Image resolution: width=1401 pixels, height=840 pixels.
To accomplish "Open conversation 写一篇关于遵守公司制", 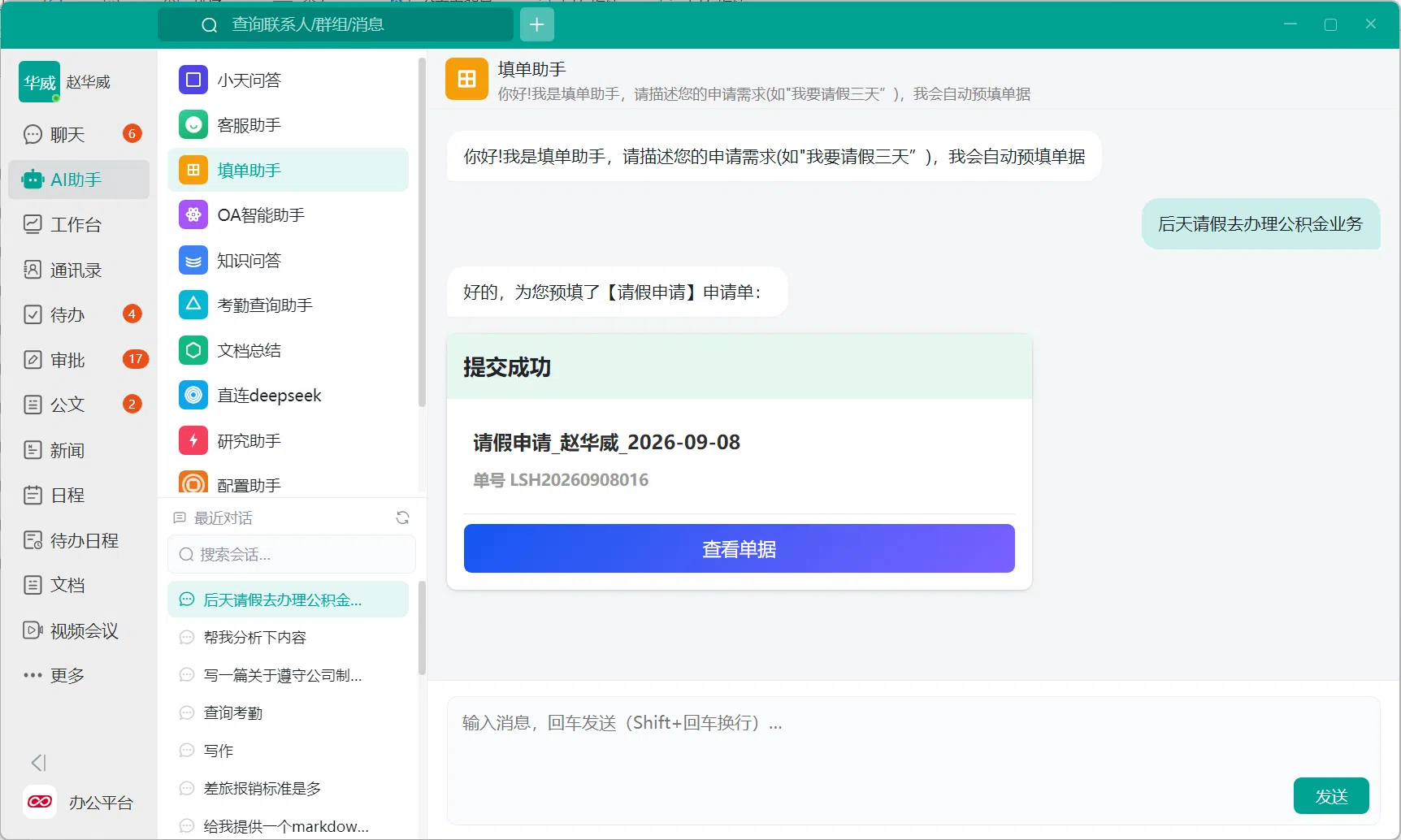I will [288, 675].
